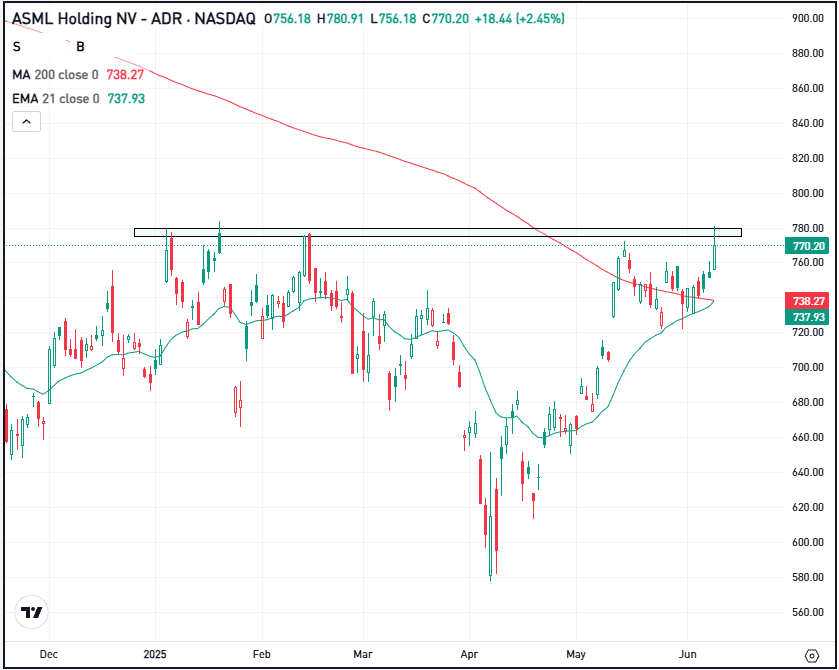The height and width of the screenshot is (670, 839).
Task: Click the 560.00 price axis label
Action: (x=807, y=612)
